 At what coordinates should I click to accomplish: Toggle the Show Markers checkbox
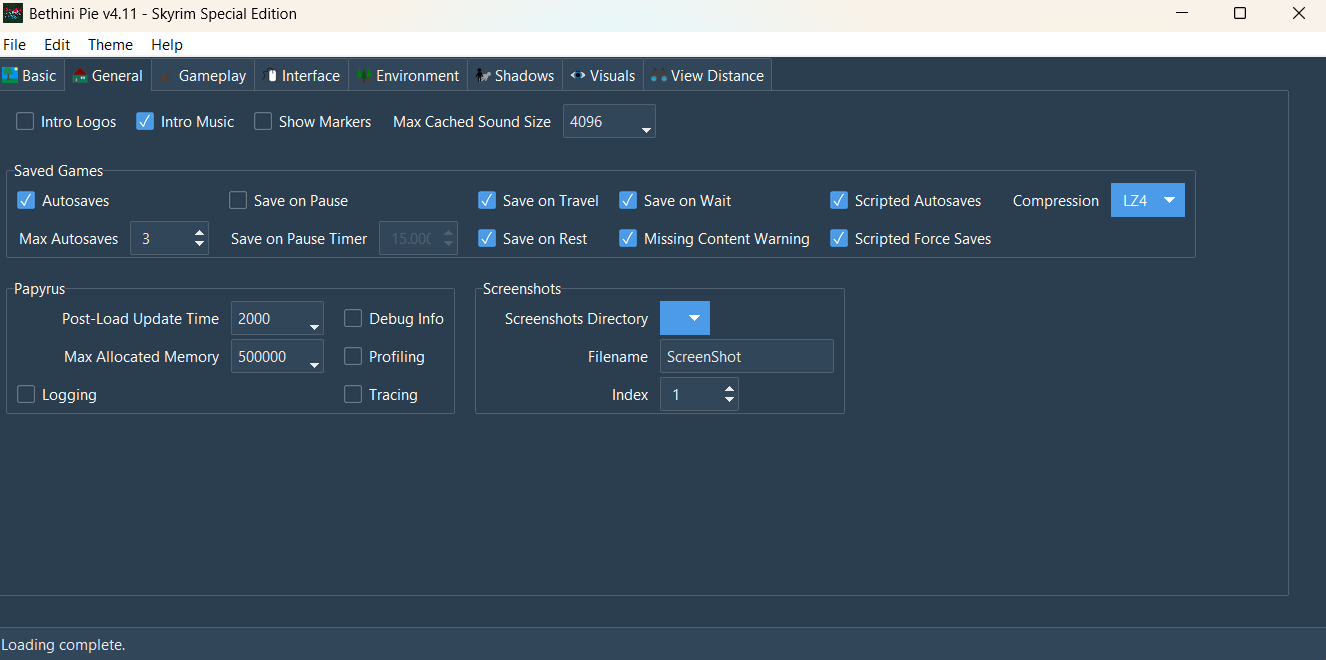(263, 121)
